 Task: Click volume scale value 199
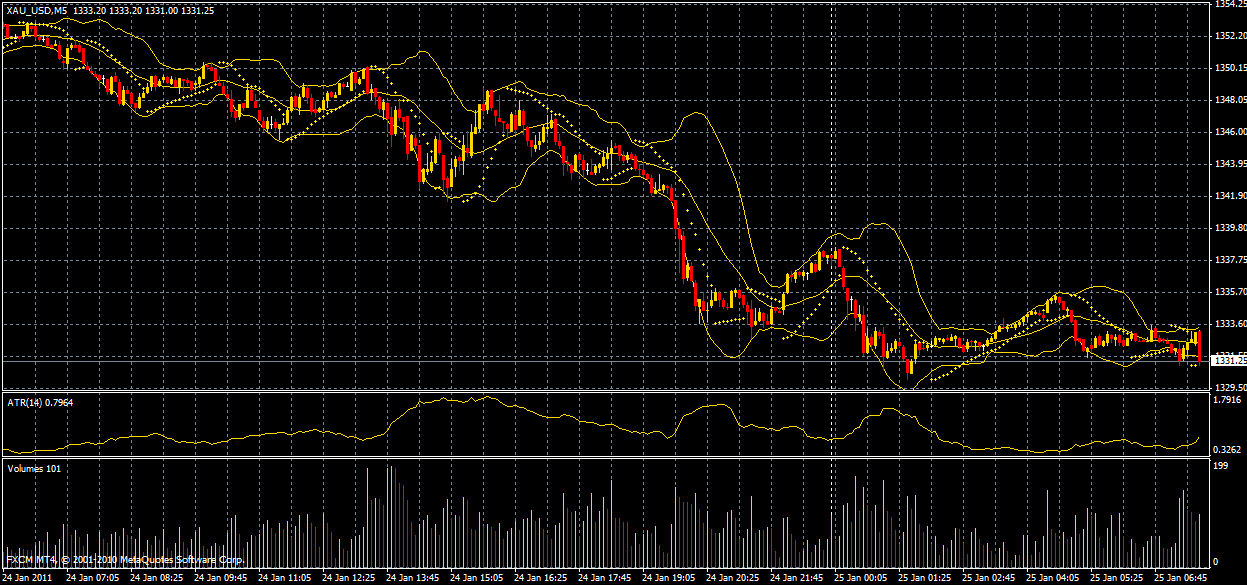[x=1219, y=466]
